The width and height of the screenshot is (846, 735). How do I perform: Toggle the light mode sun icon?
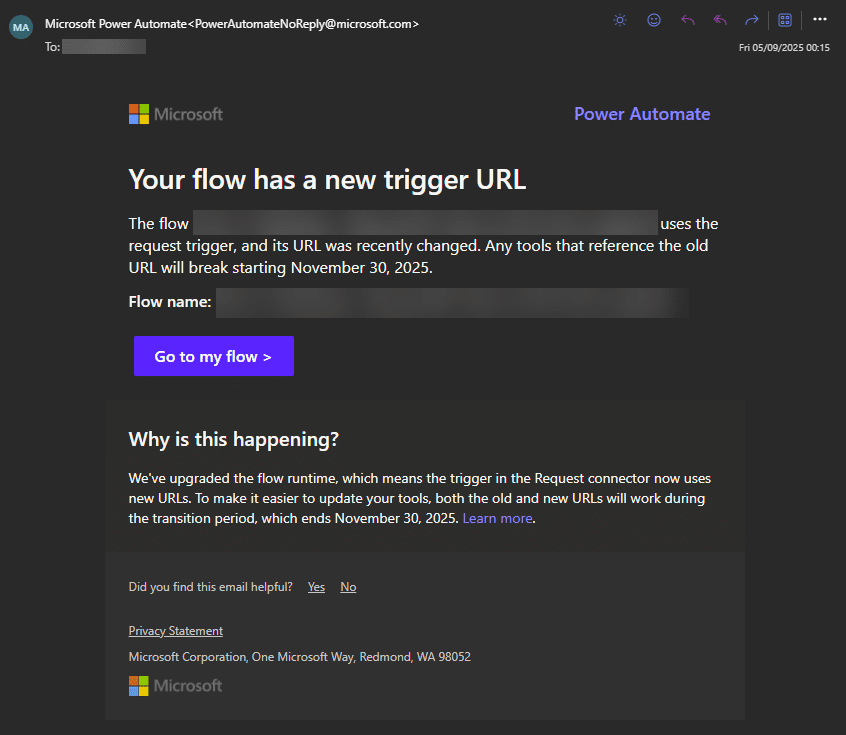tap(619, 19)
